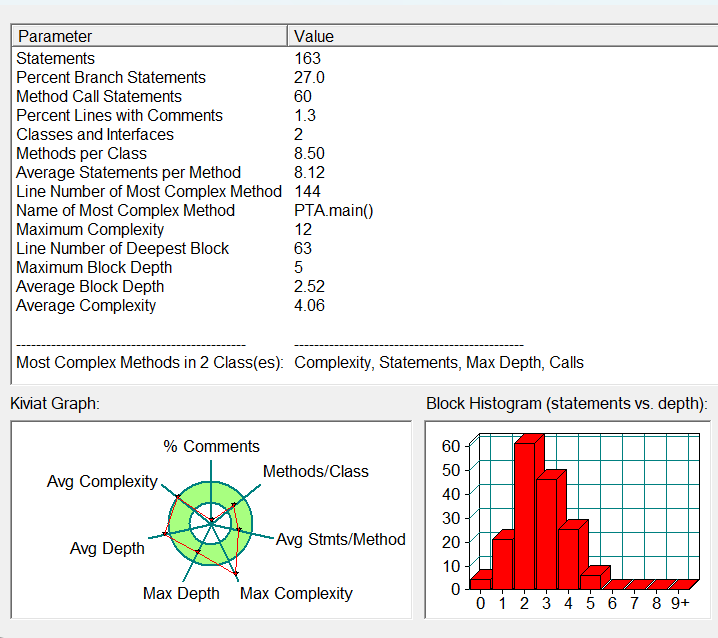718x638 pixels.
Task: Select Line Number of Most Complex Method
Action: pyautogui.click(x=149, y=191)
